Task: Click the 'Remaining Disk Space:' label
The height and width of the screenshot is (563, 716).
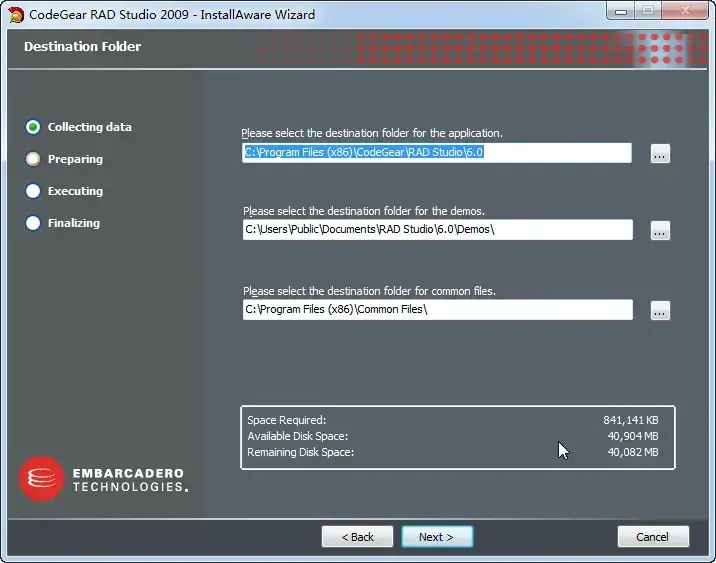Action: (300, 452)
